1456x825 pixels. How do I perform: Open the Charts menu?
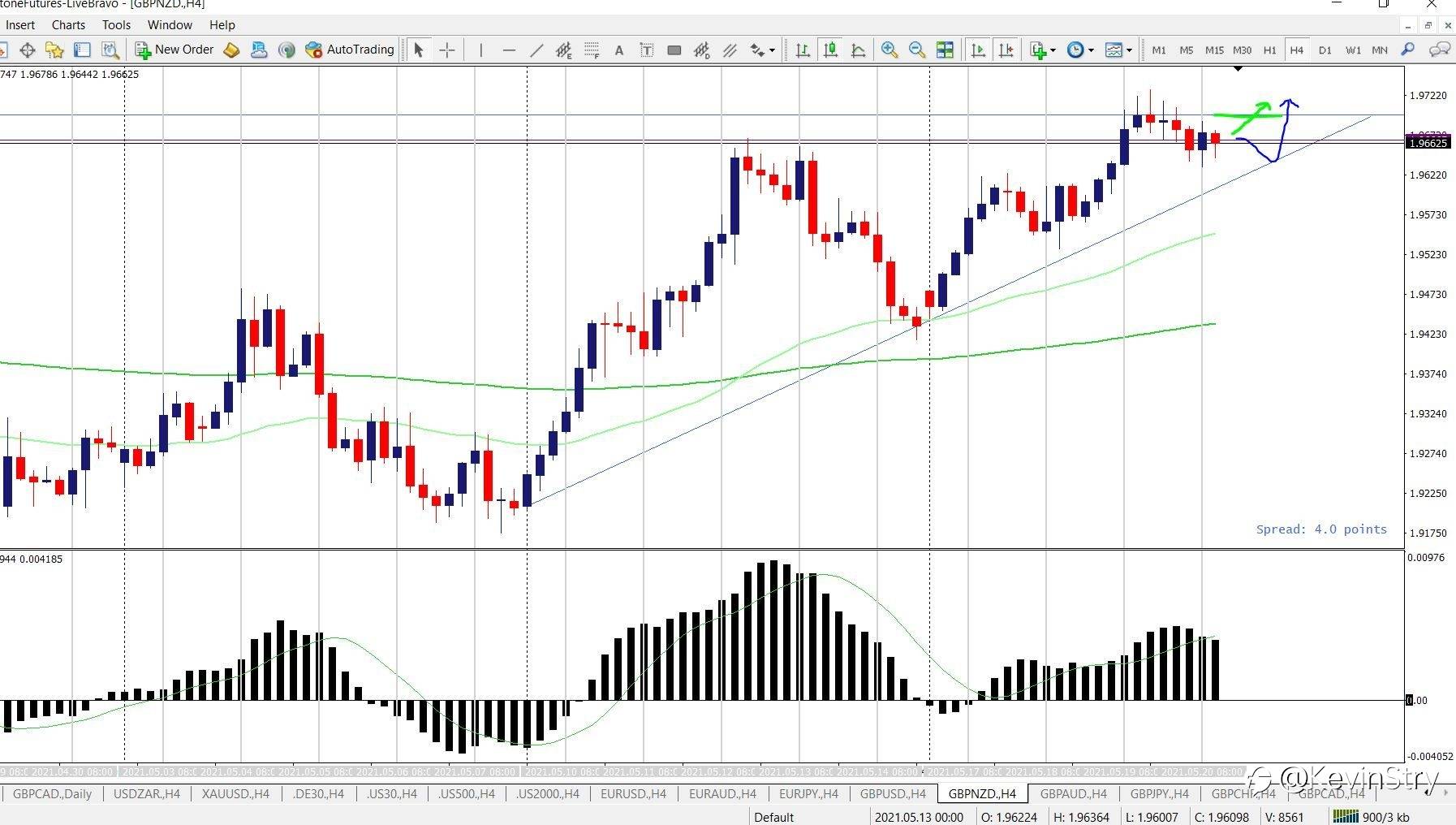68,24
